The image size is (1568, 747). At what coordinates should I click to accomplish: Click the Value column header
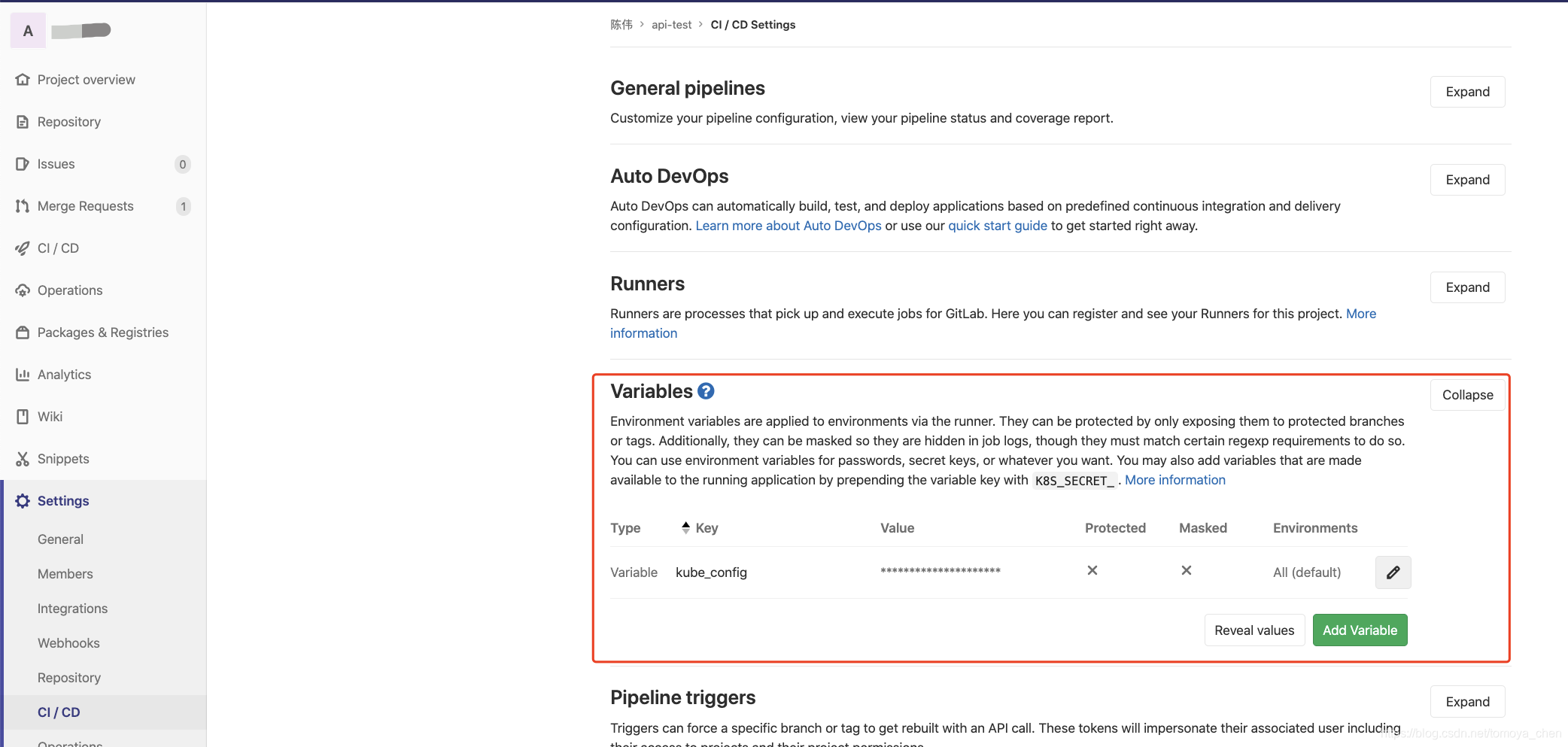point(898,528)
